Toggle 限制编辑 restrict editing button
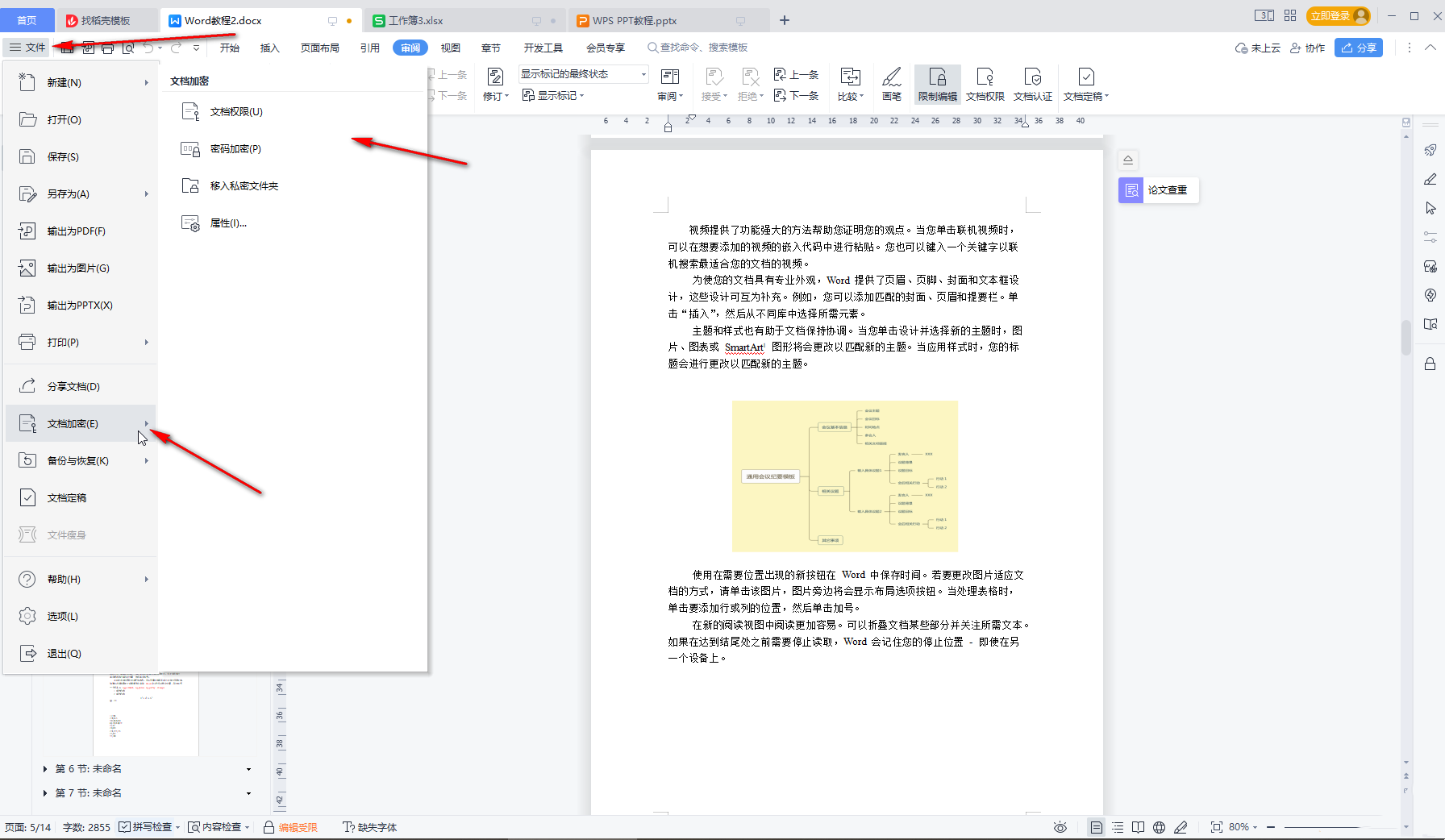The image size is (1445, 840). [937, 84]
